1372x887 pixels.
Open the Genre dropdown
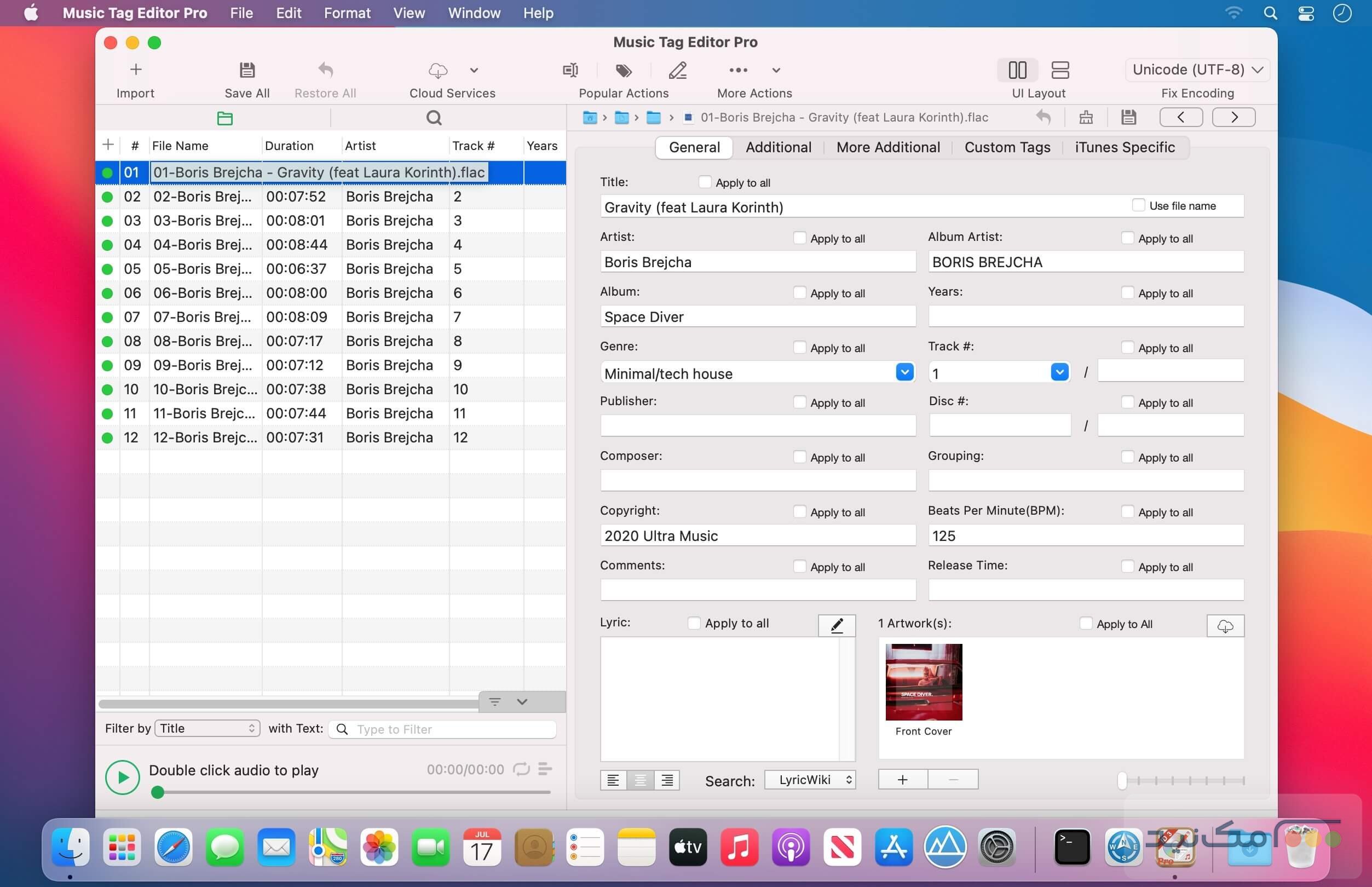[904, 372]
